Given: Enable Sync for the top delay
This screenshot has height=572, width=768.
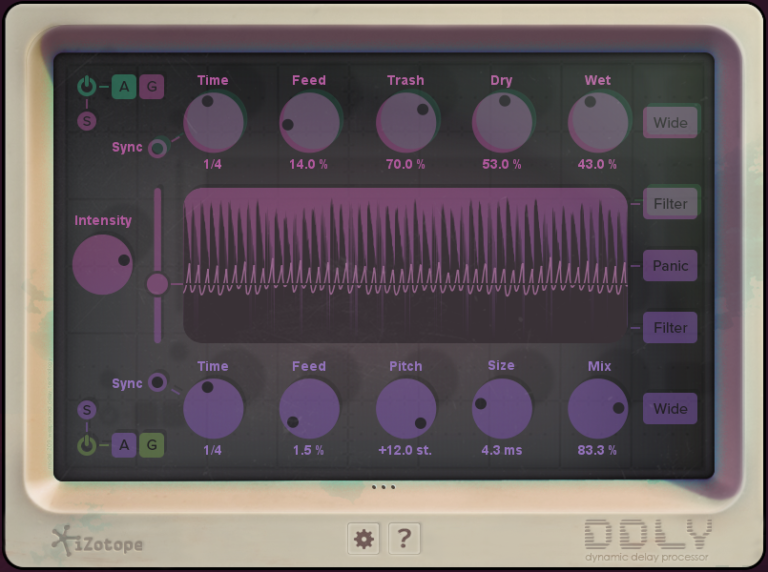Looking at the screenshot, I should pyautogui.click(x=157, y=149).
